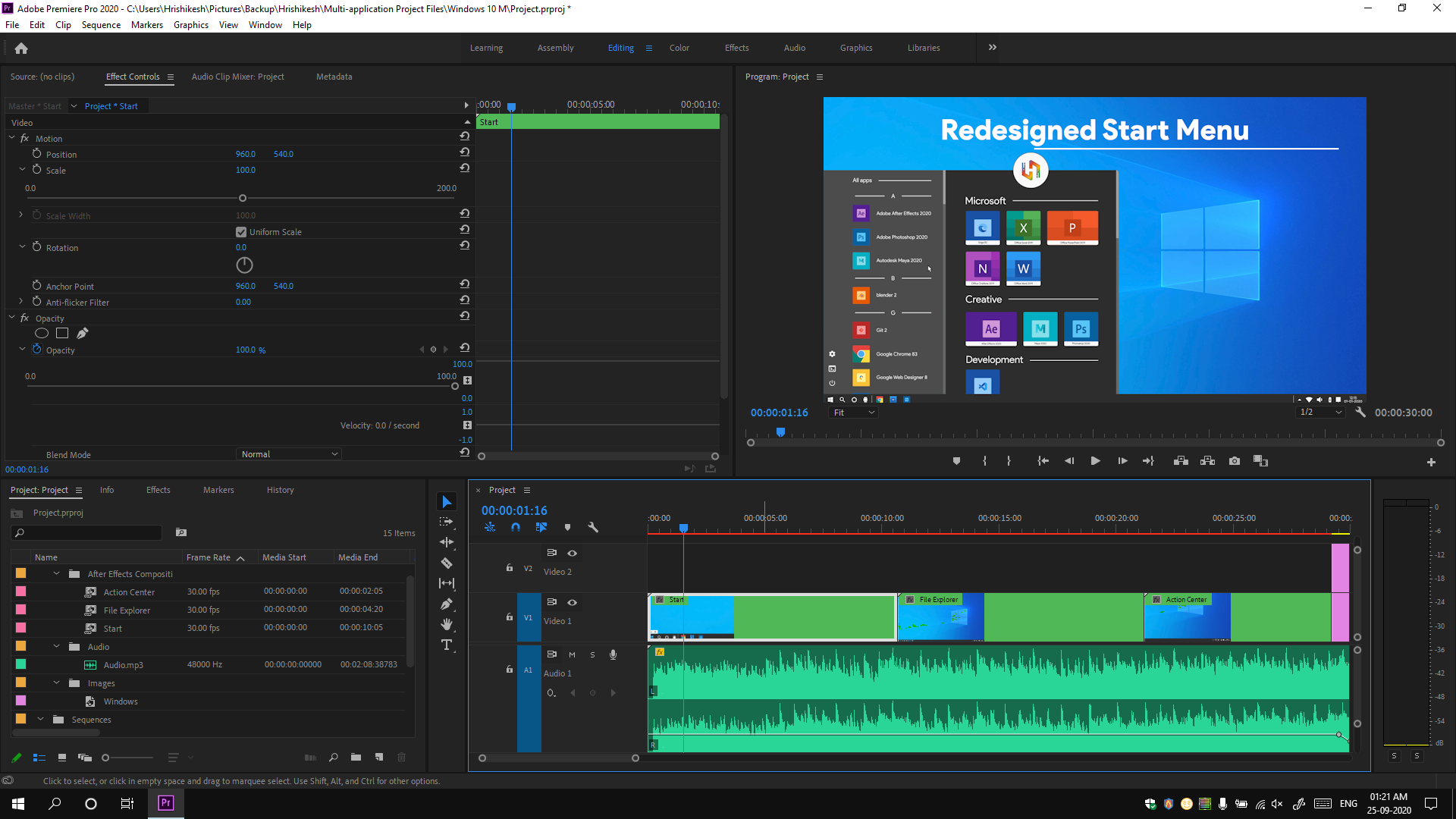Toggle animation stopwatch for Position
Image resolution: width=1456 pixels, height=819 pixels.
pyautogui.click(x=36, y=153)
